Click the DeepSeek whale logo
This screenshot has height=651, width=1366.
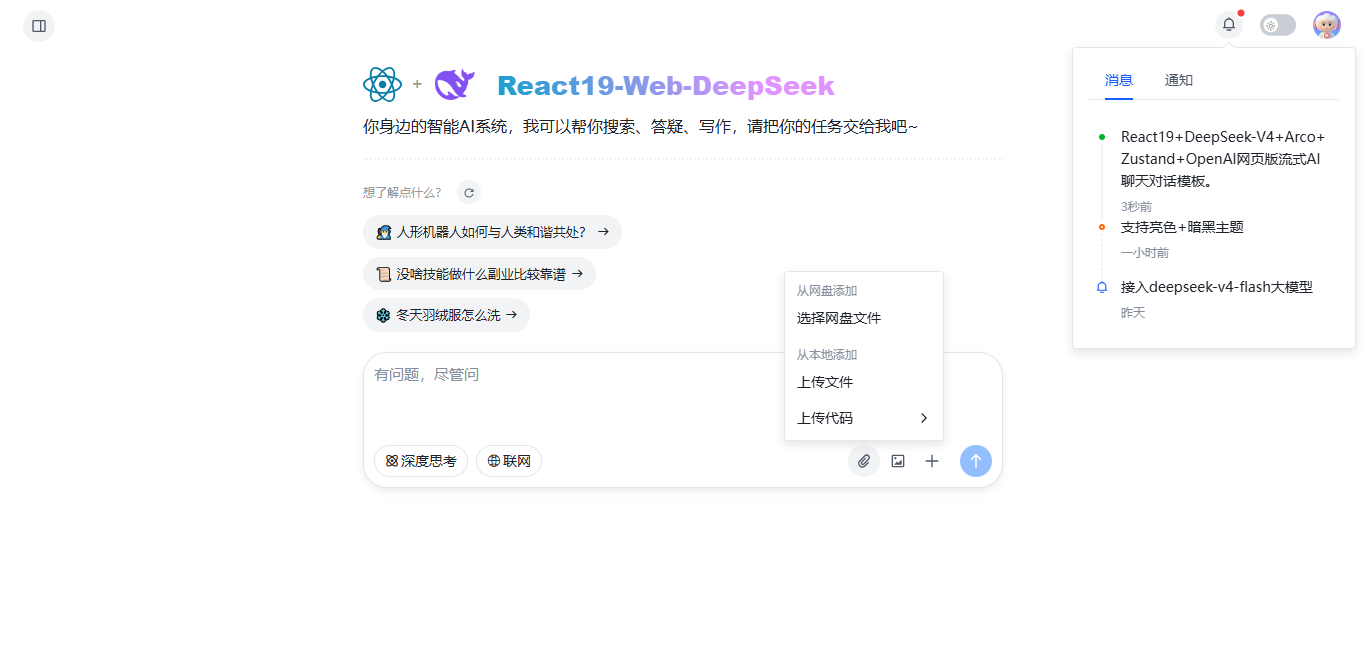[454, 85]
